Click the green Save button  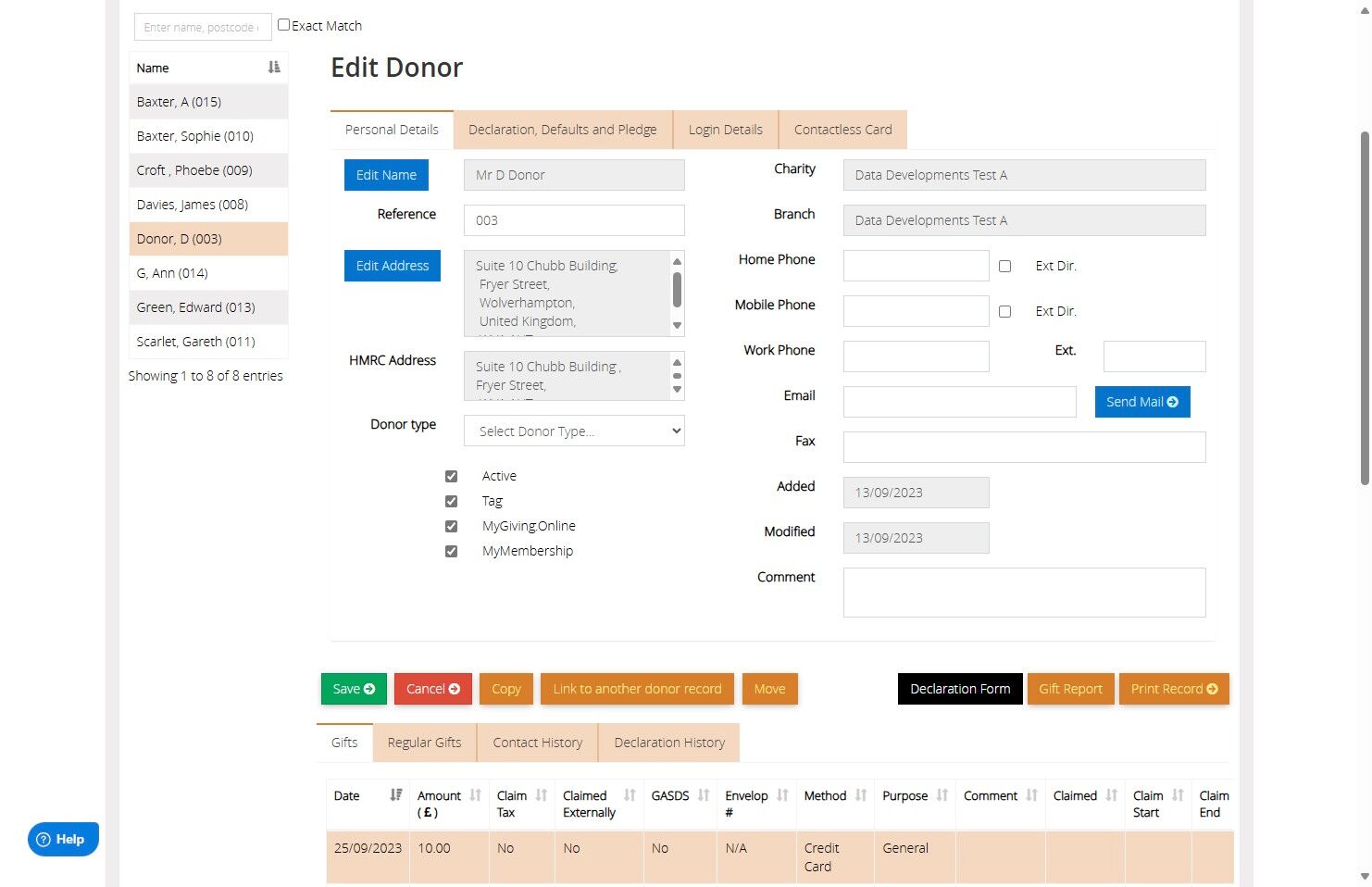[354, 689]
